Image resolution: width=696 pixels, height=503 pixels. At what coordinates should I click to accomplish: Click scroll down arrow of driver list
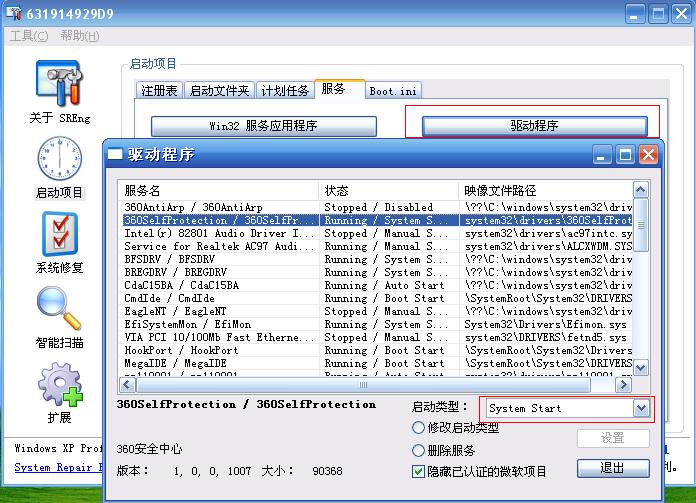coord(640,368)
